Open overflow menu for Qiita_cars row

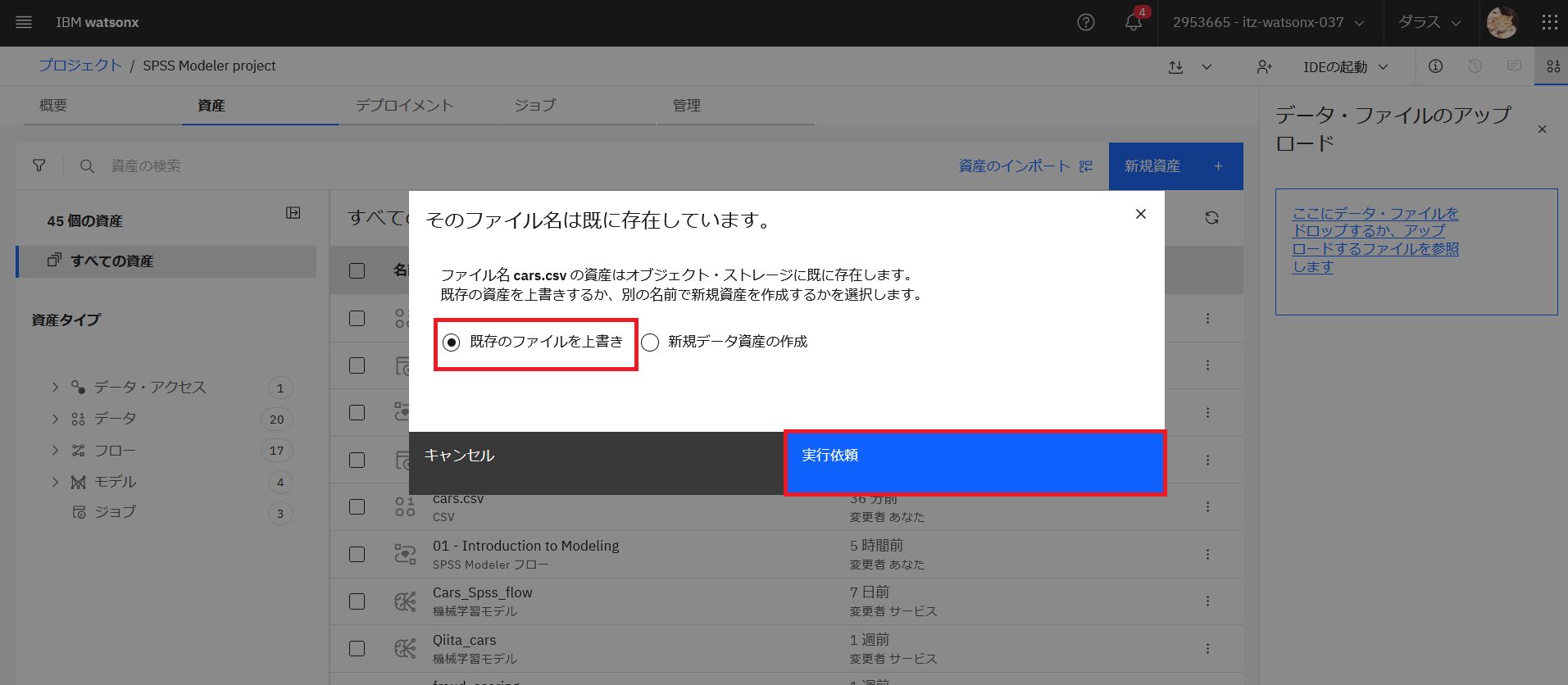pos(1207,648)
